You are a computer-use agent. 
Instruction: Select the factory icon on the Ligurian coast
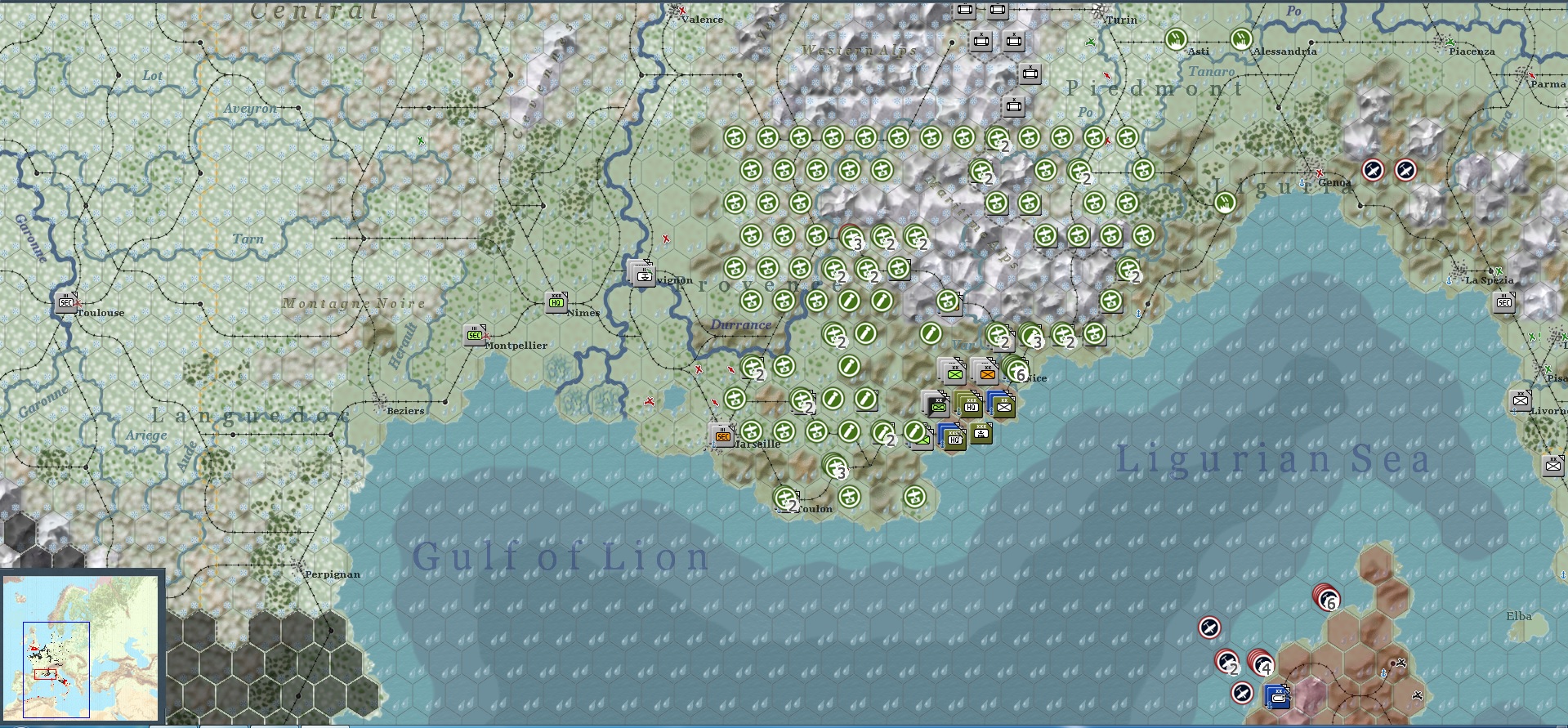[x=1224, y=203]
